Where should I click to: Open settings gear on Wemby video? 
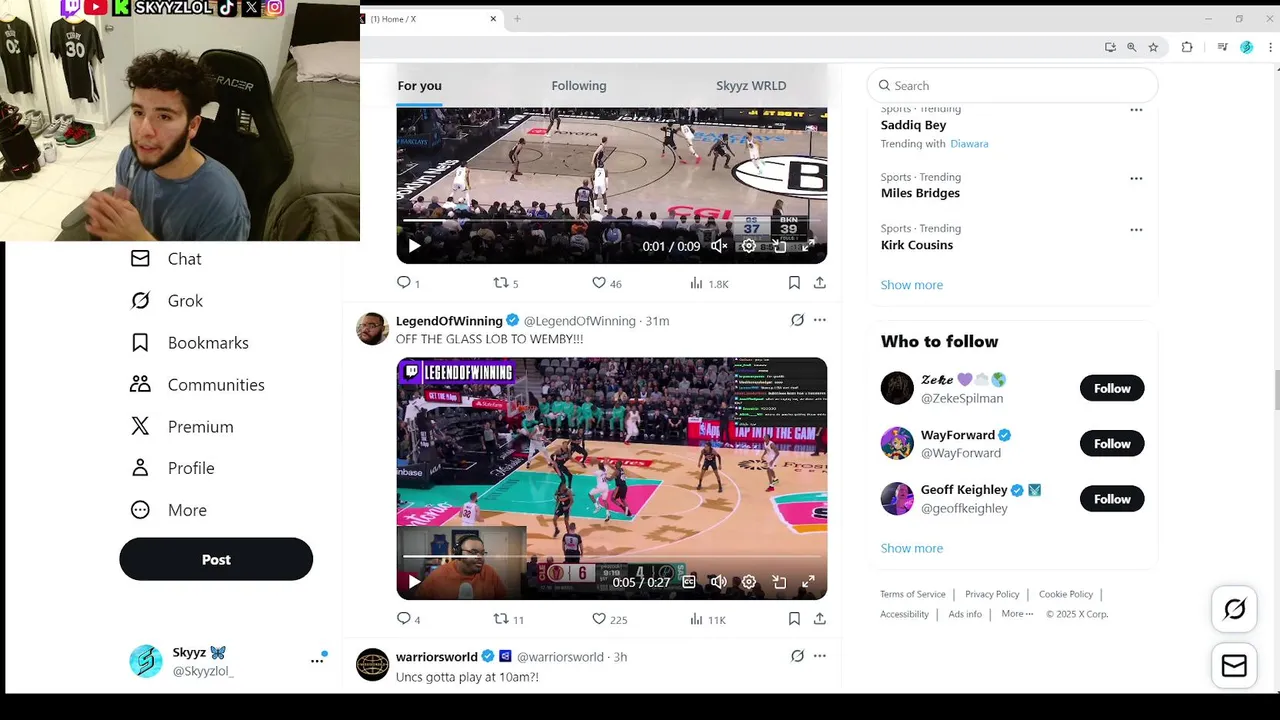[x=749, y=582]
